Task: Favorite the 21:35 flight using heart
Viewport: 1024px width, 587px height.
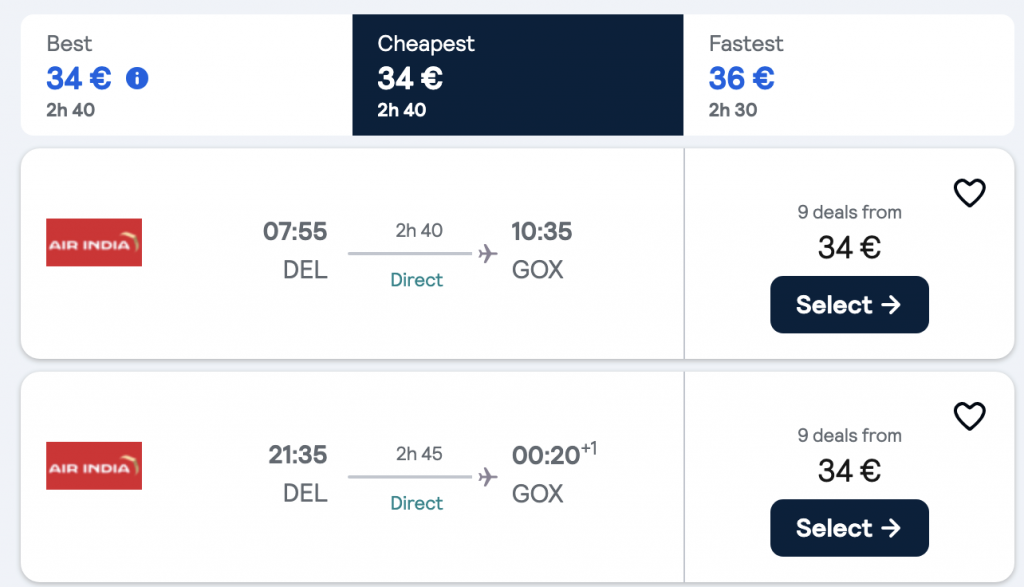Action: pyautogui.click(x=969, y=416)
